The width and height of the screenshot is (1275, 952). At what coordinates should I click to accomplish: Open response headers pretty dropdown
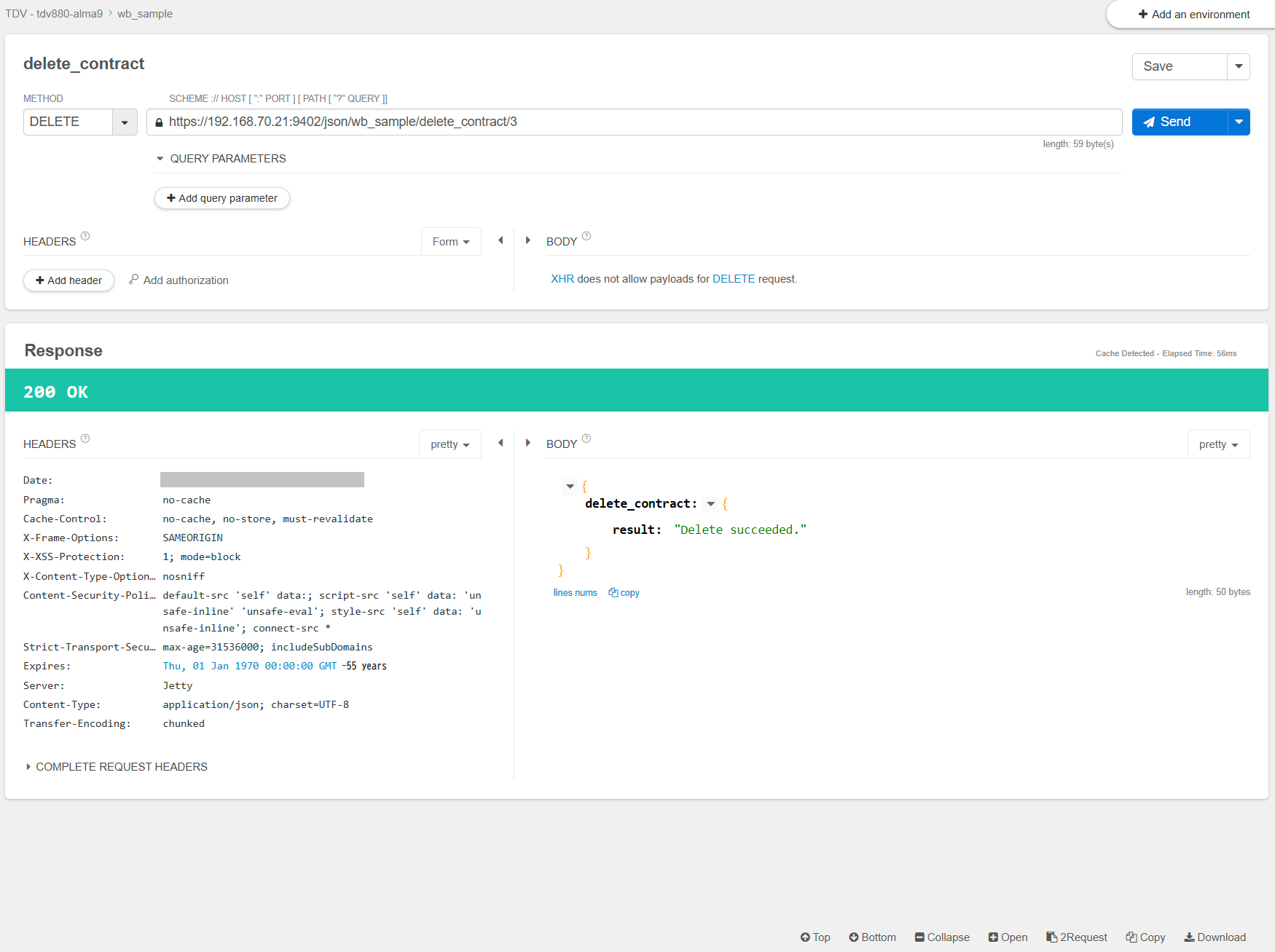click(x=450, y=444)
